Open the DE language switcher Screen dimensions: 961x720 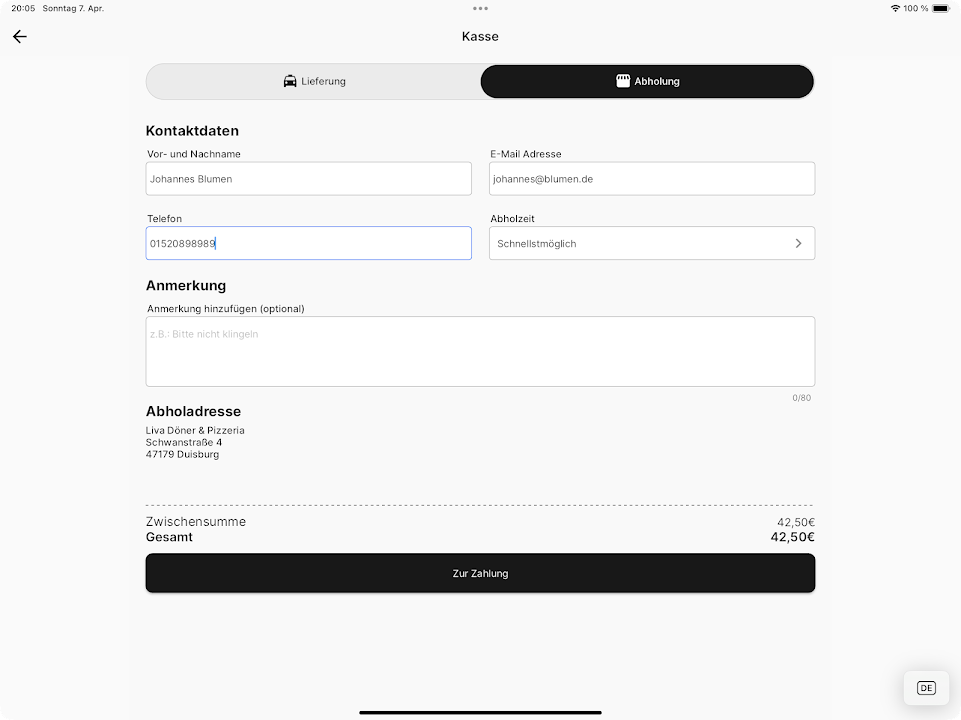(x=926, y=688)
